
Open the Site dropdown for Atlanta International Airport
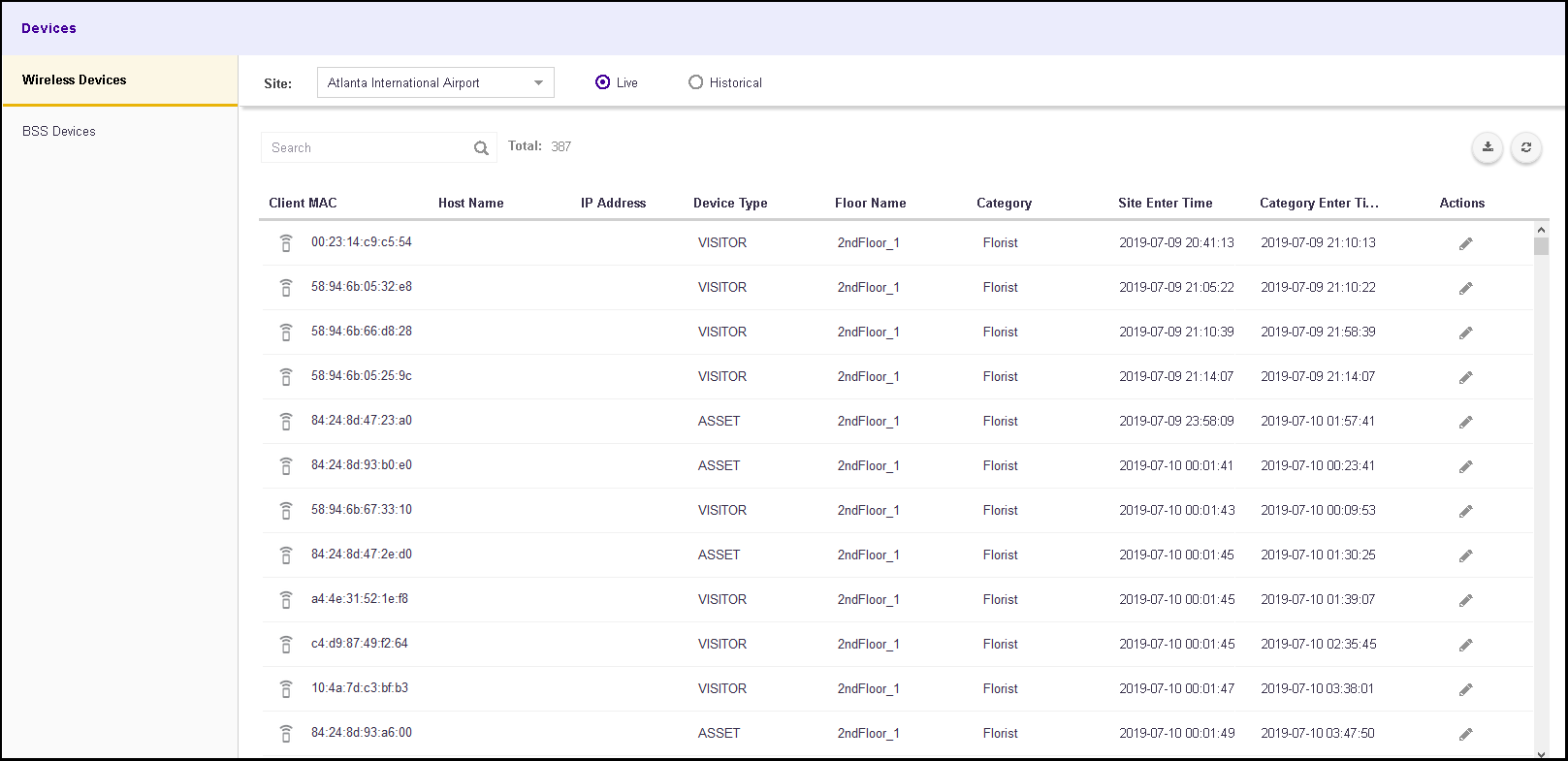click(435, 82)
